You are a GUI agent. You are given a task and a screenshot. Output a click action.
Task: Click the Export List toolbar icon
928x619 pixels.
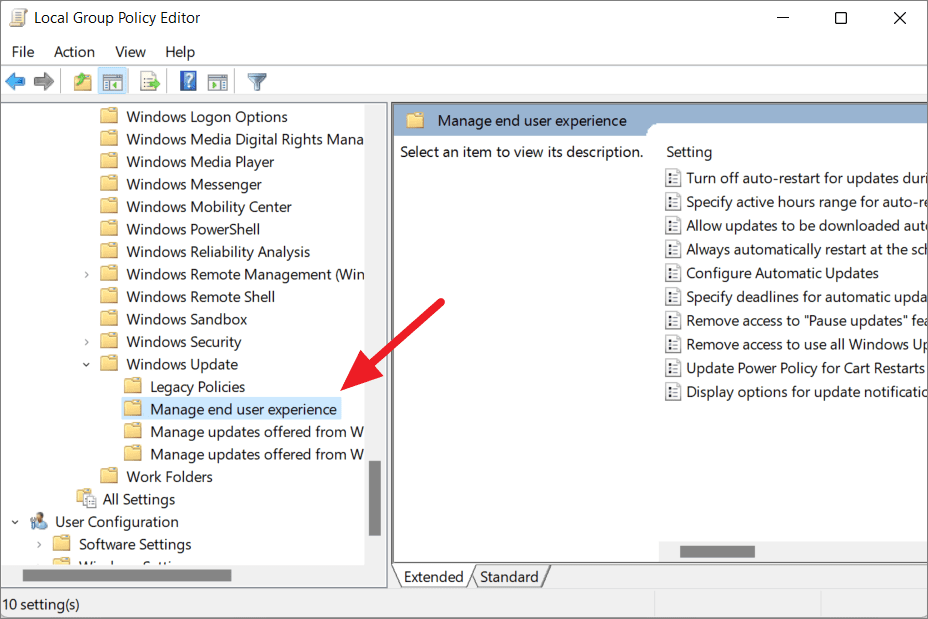click(x=150, y=81)
